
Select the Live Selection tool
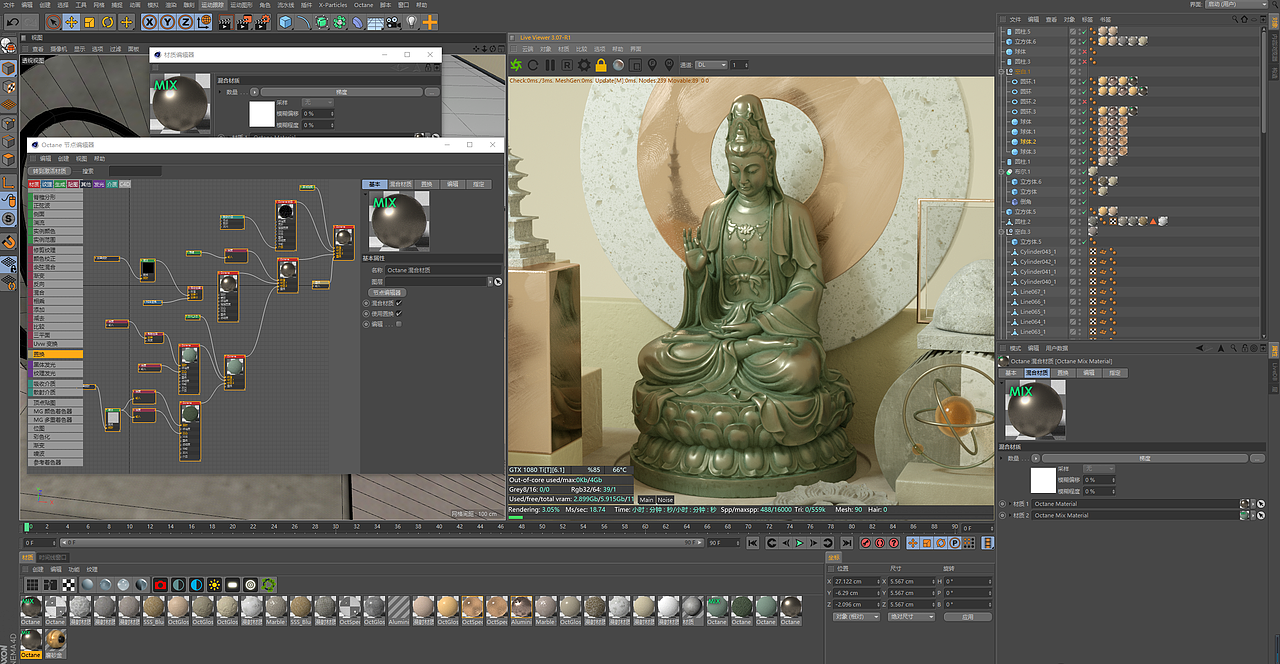(x=53, y=22)
